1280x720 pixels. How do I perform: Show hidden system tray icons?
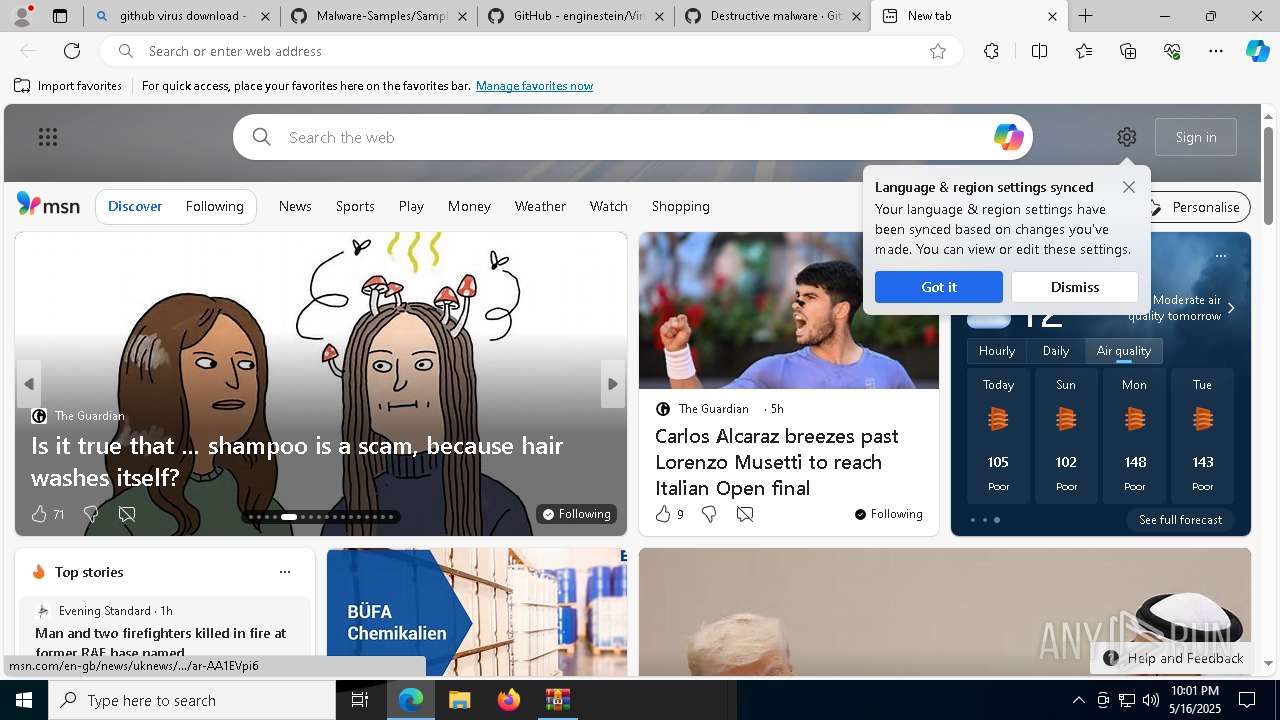point(1078,700)
